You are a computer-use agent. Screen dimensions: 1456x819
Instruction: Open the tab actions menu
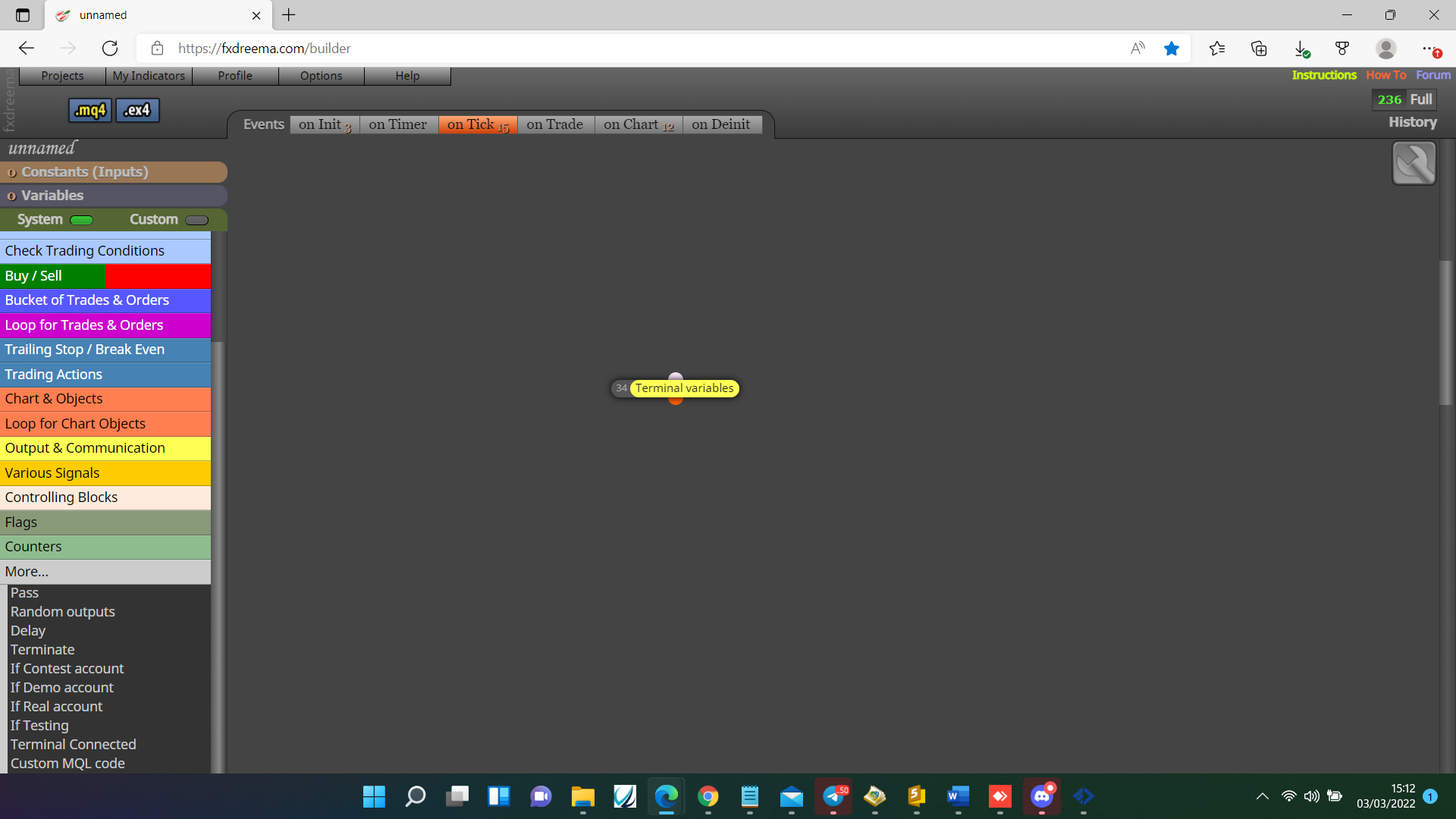coord(23,15)
